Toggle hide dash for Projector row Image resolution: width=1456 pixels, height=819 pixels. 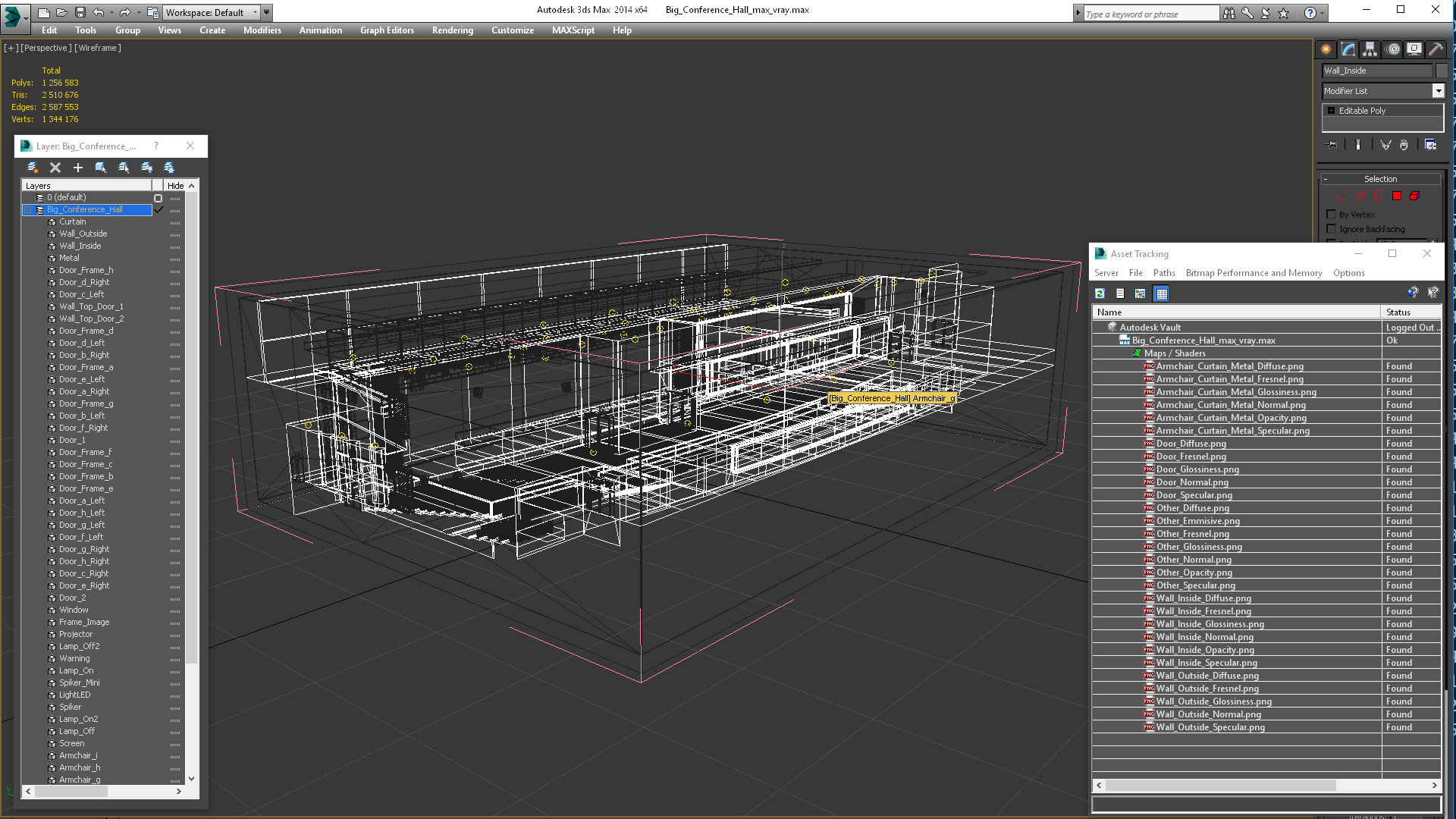click(x=175, y=635)
